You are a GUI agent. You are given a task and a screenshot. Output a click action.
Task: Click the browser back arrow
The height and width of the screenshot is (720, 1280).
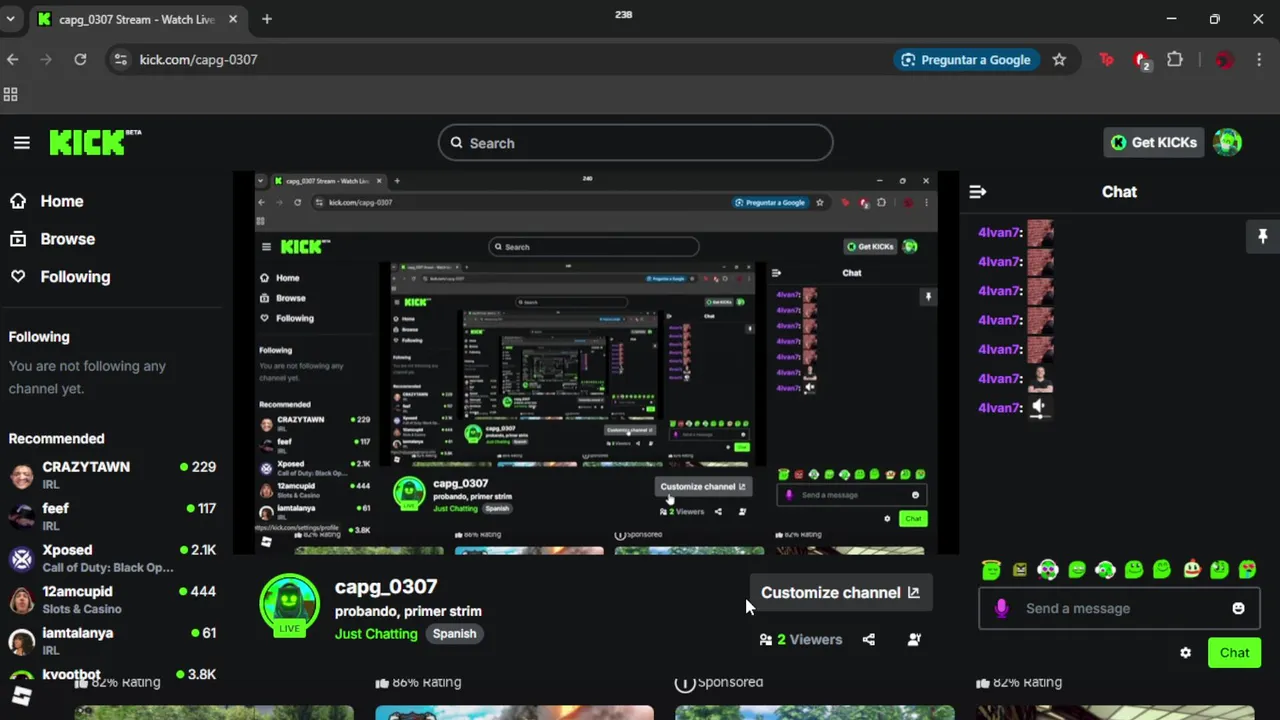[x=12, y=60]
